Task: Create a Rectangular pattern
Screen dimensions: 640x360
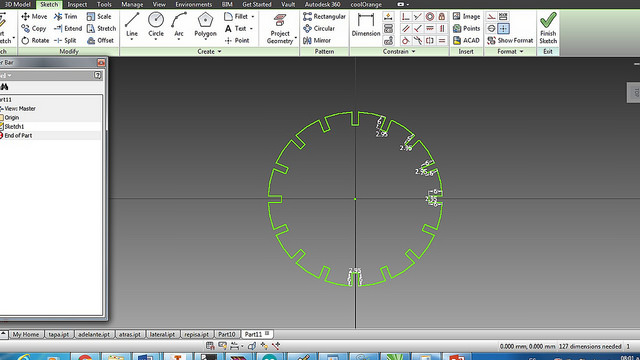Action: pos(324,16)
